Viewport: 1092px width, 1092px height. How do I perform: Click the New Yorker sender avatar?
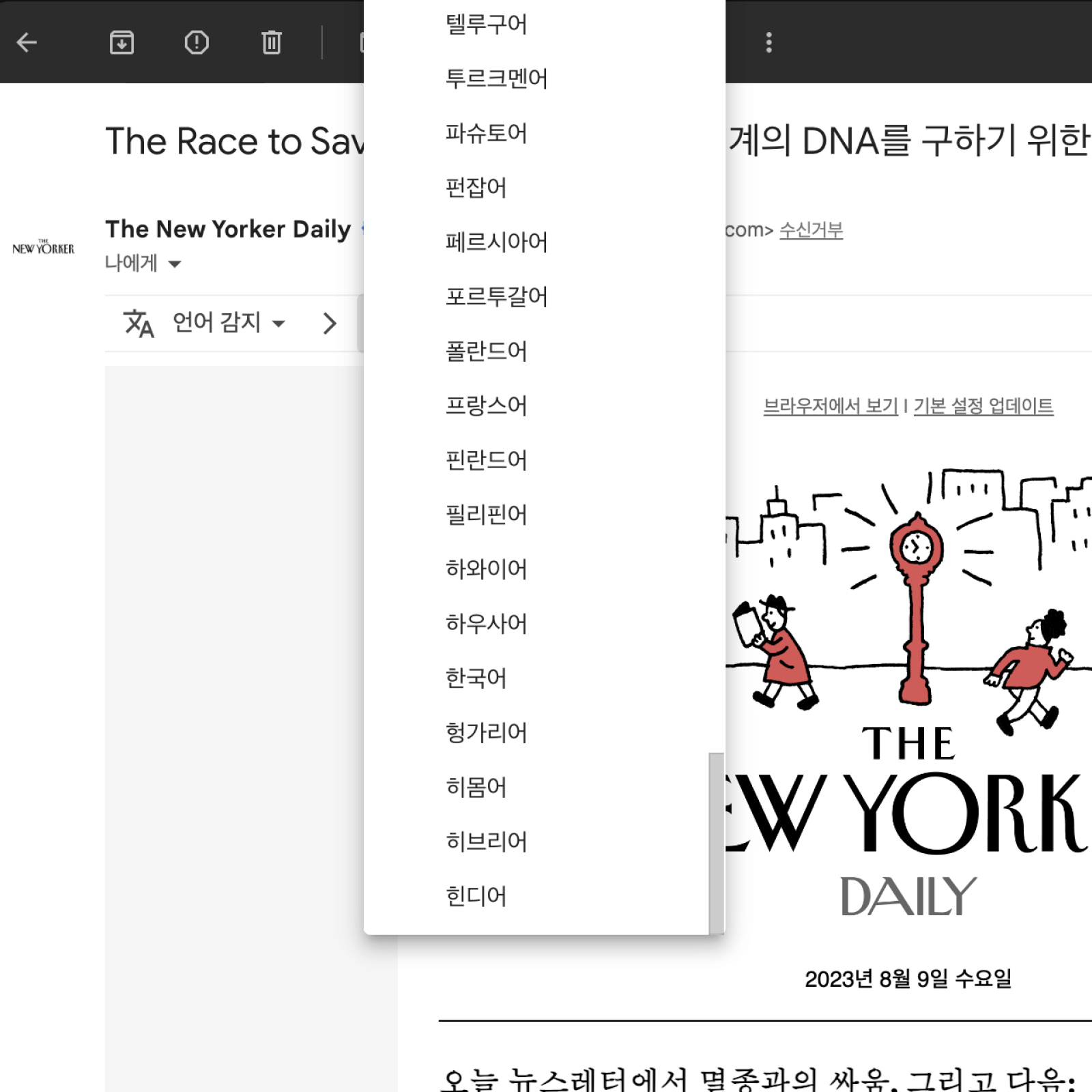click(43, 247)
